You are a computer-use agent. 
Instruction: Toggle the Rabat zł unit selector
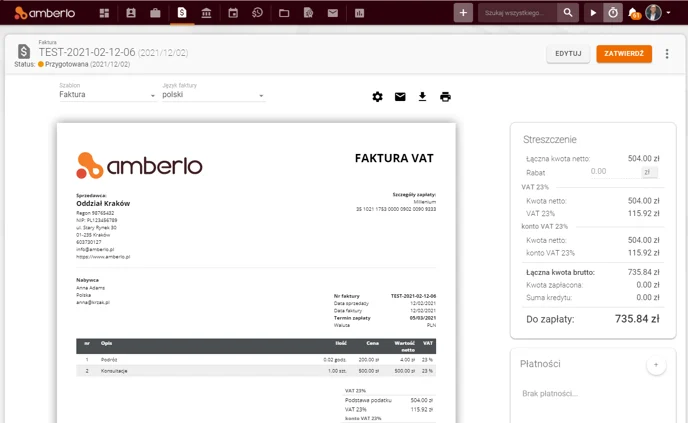[649, 172]
